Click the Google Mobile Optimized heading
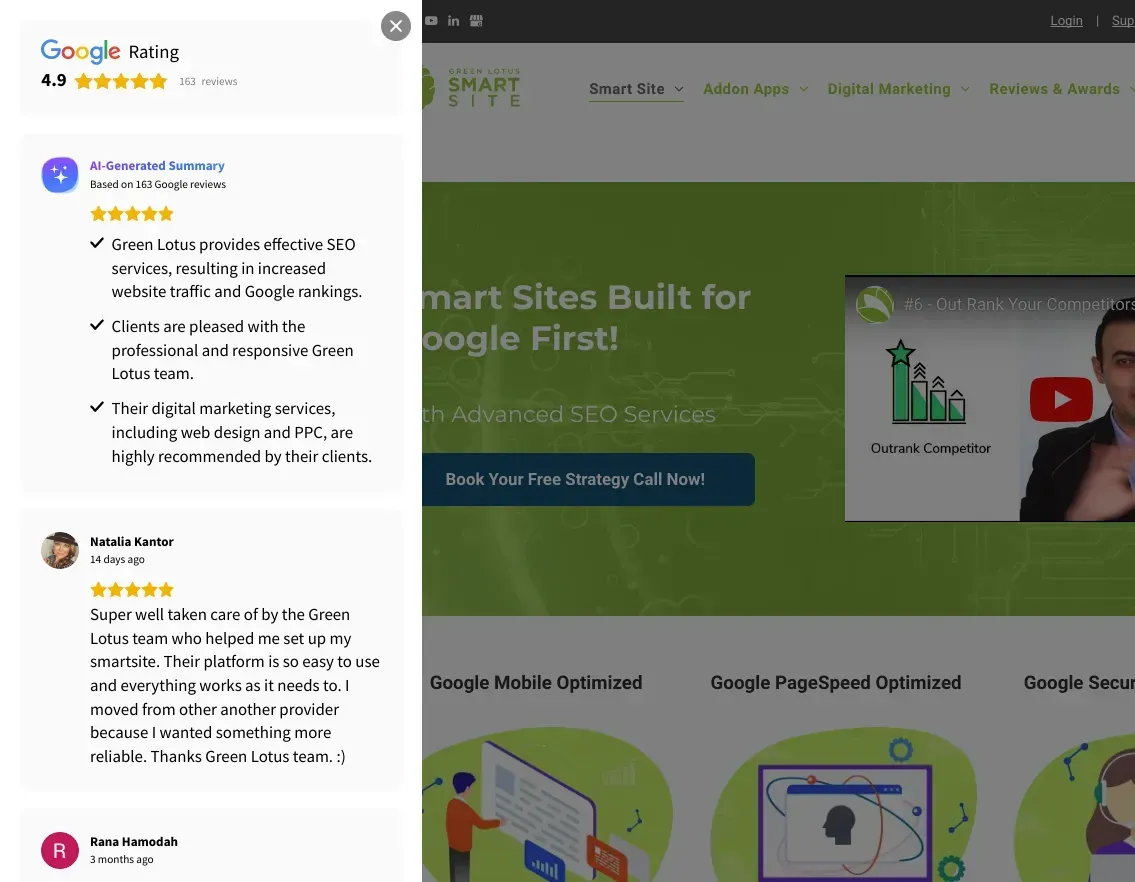Image resolution: width=1135 pixels, height=882 pixels. click(536, 683)
